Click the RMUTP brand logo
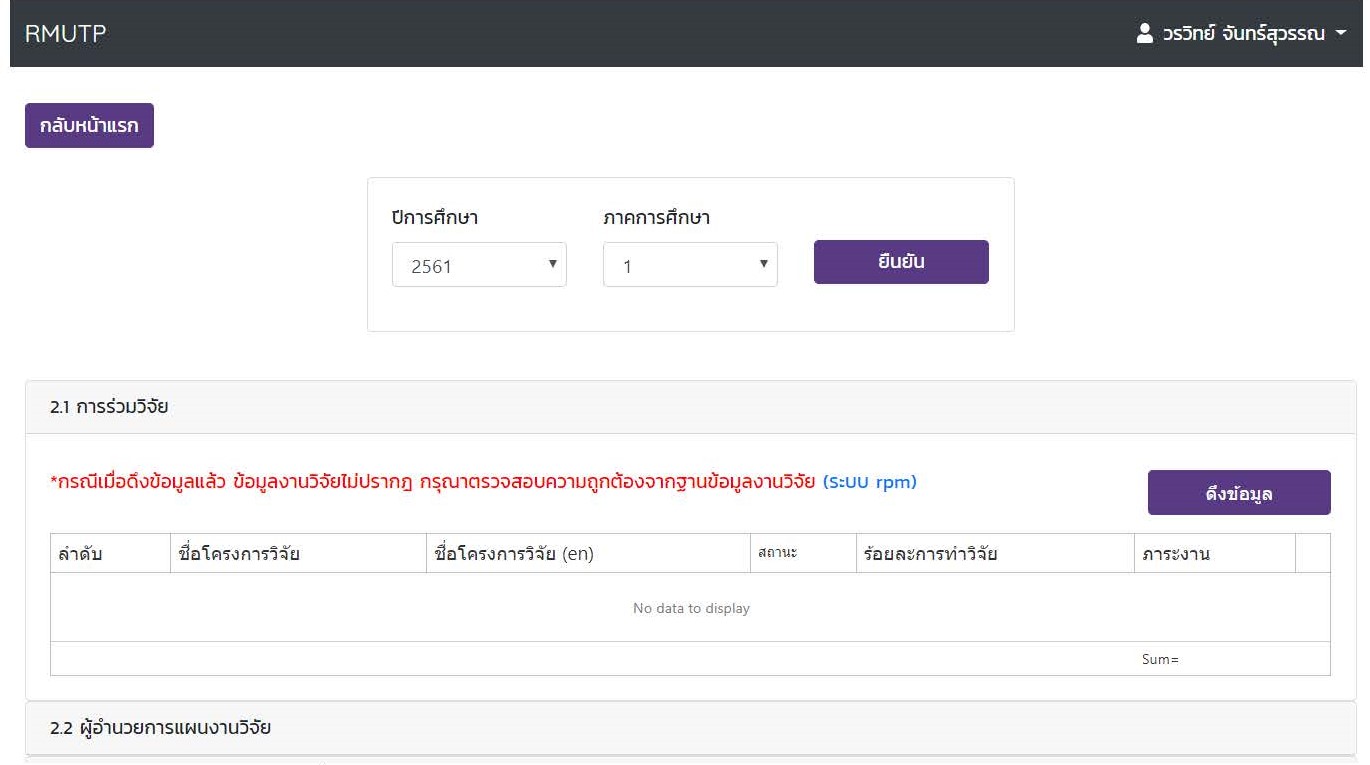The image size is (1370, 765). click(65, 33)
